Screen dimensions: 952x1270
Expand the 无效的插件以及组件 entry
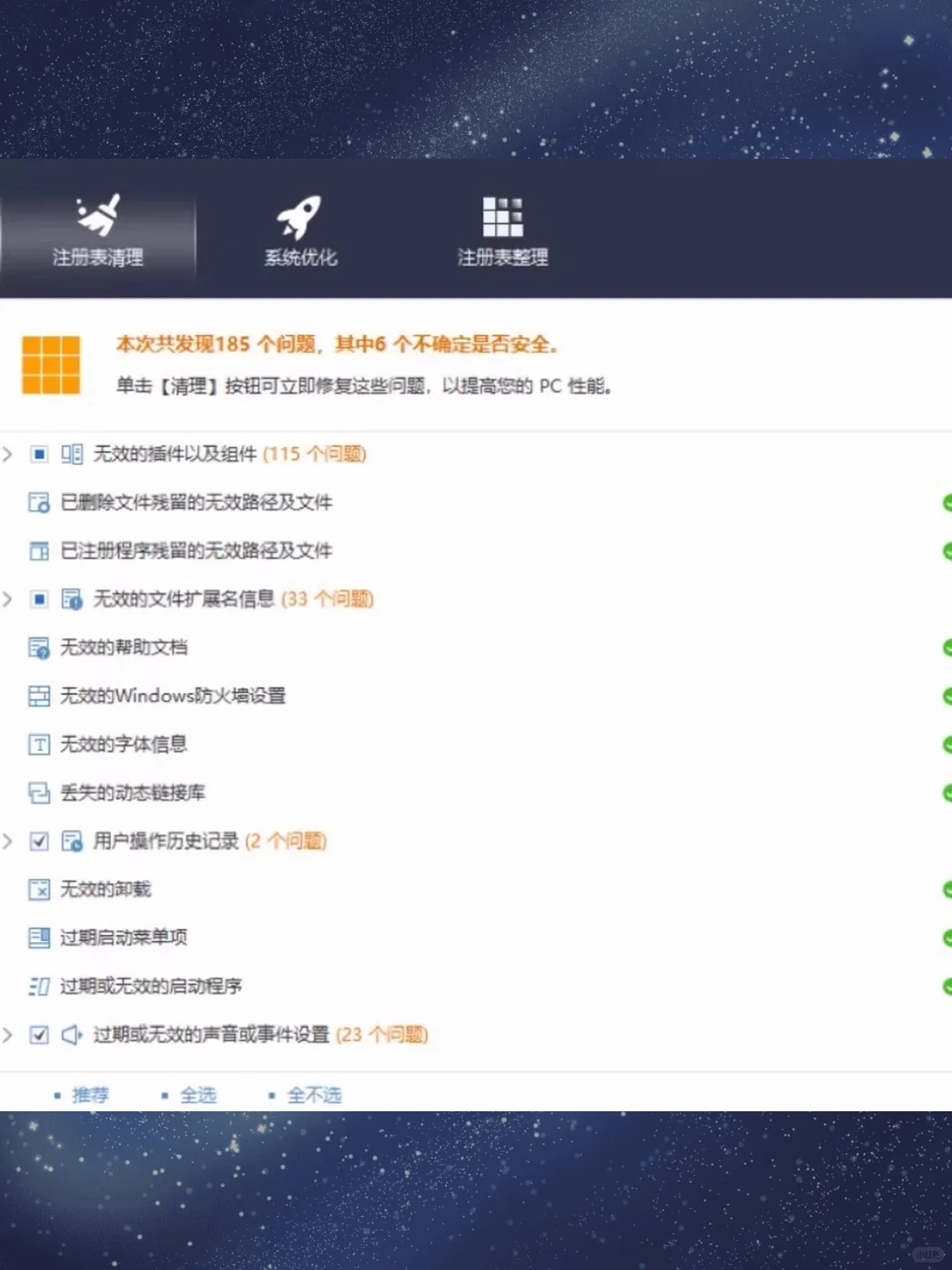pyautogui.click(x=9, y=454)
